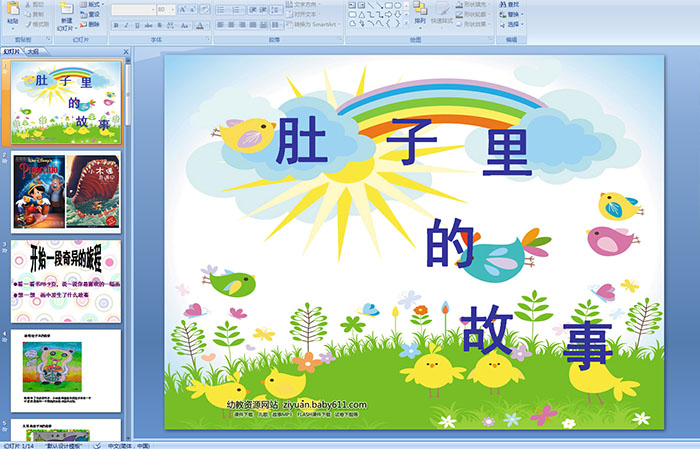Screen dimensions: 700x449
Task: Click the New Slide icon
Action: click(67, 8)
